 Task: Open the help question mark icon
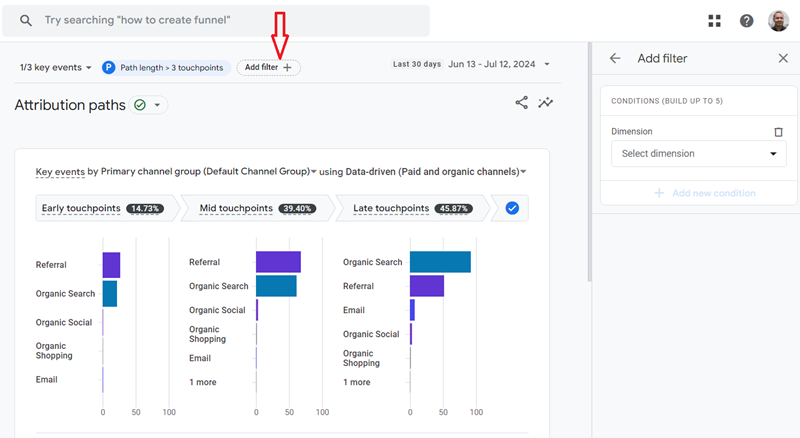click(746, 20)
